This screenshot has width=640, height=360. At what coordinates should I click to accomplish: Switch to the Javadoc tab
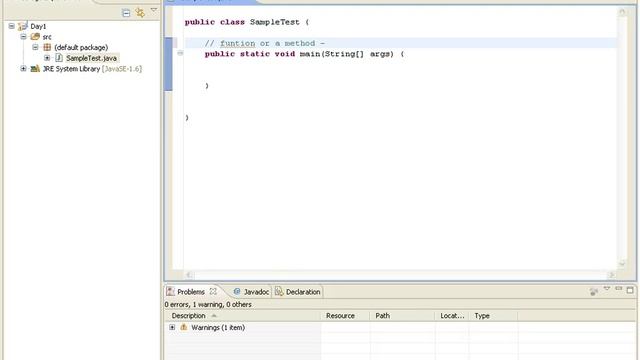click(x=256, y=292)
